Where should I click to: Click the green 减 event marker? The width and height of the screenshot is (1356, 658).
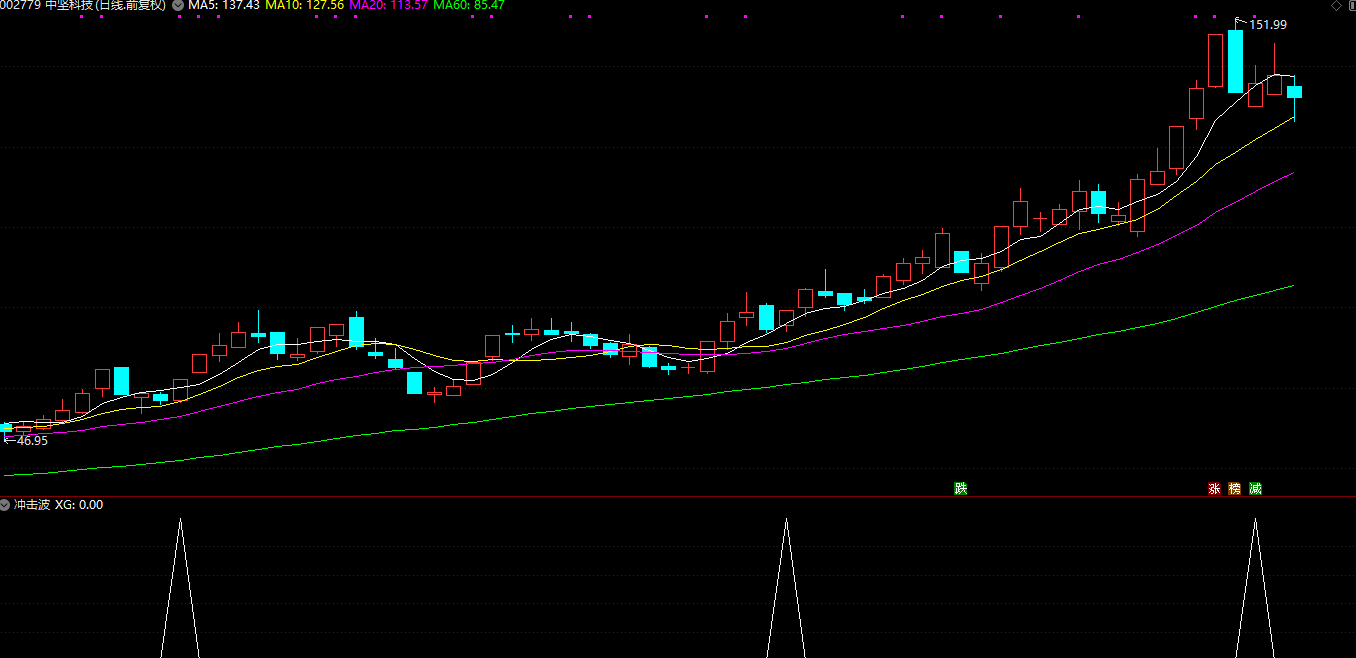click(x=1255, y=489)
